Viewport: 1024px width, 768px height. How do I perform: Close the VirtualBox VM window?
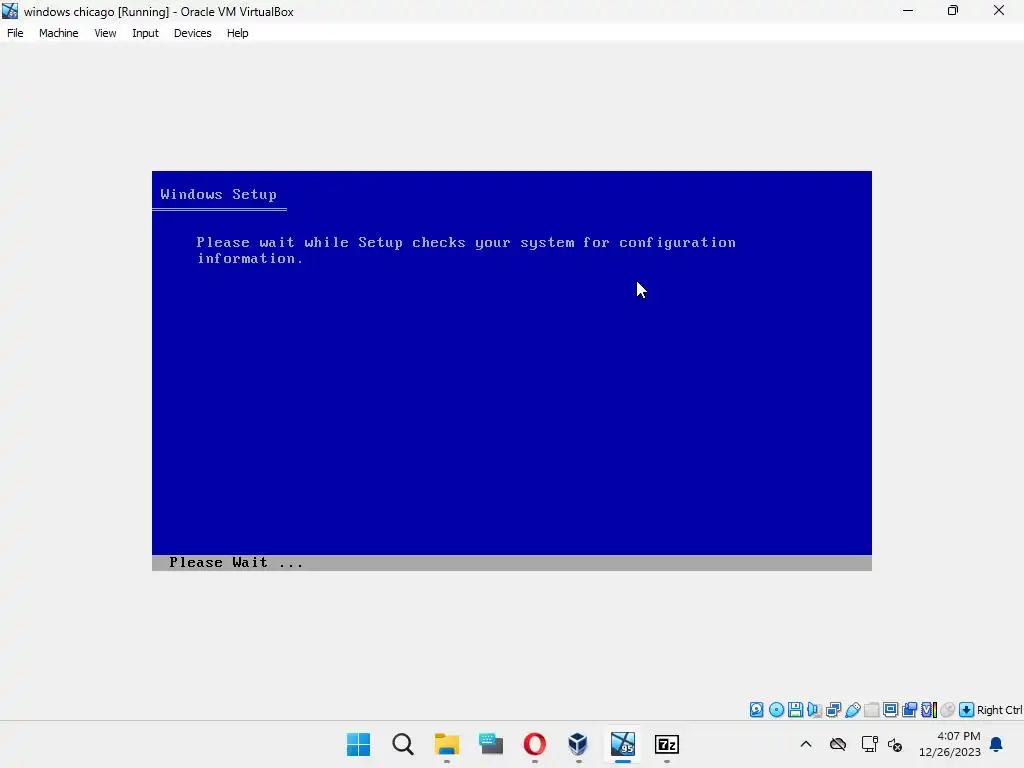click(999, 10)
